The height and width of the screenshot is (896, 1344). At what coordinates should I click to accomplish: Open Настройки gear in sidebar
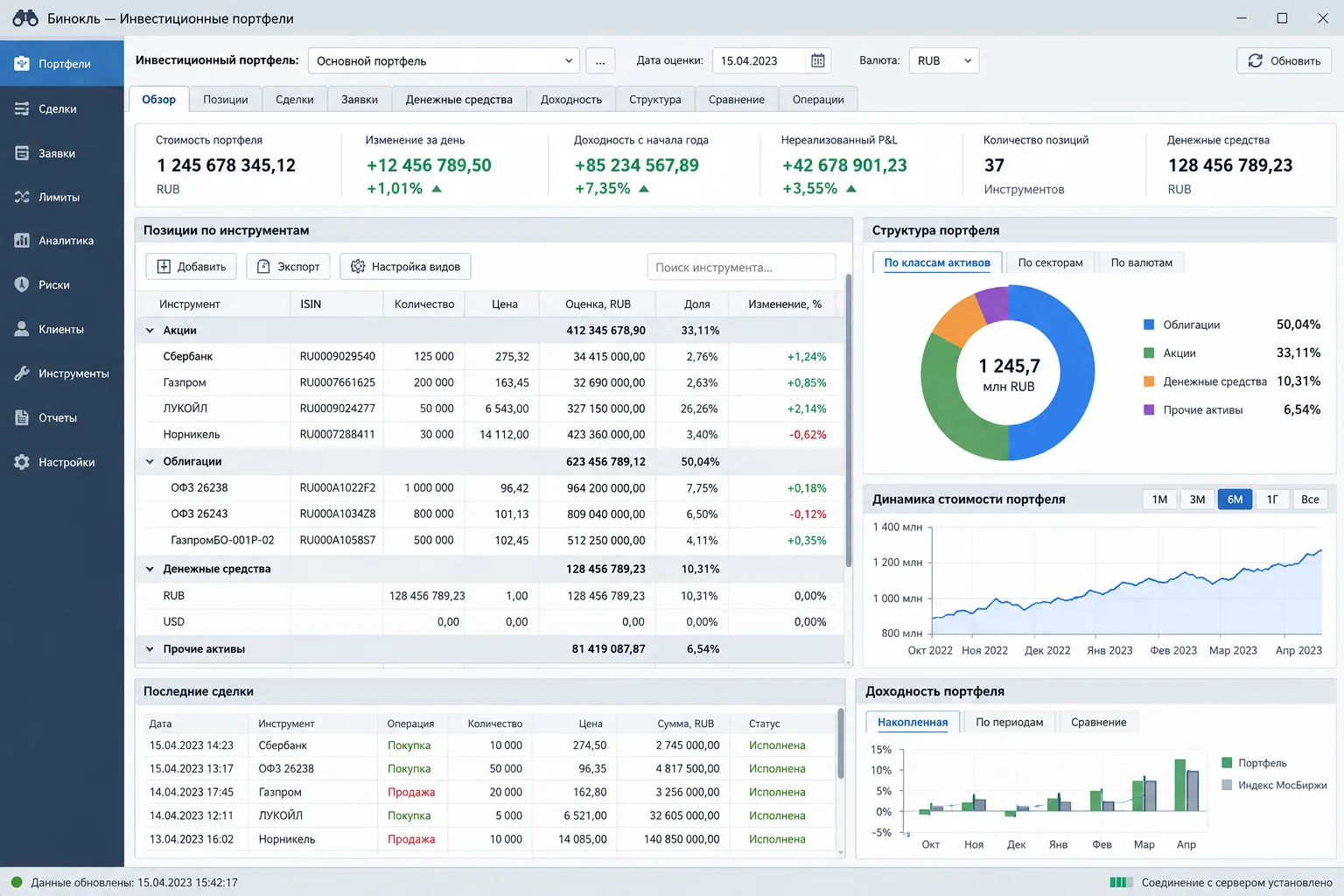point(22,462)
